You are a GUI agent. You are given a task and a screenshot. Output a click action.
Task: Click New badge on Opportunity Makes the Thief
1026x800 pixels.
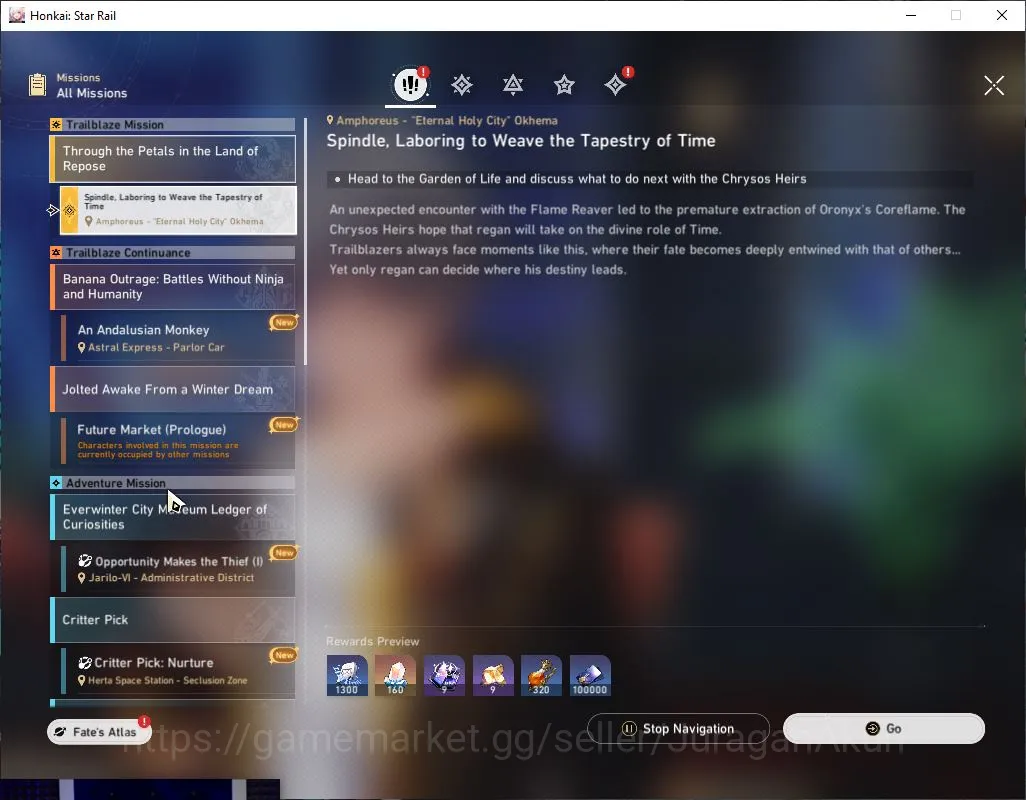284,553
